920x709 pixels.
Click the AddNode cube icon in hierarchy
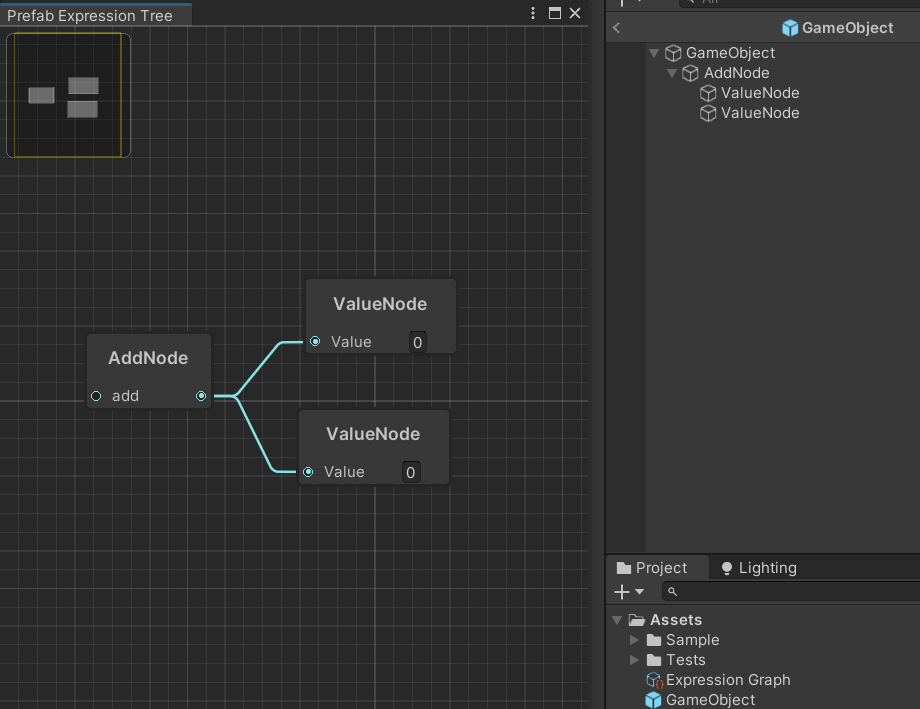[x=691, y=73]
